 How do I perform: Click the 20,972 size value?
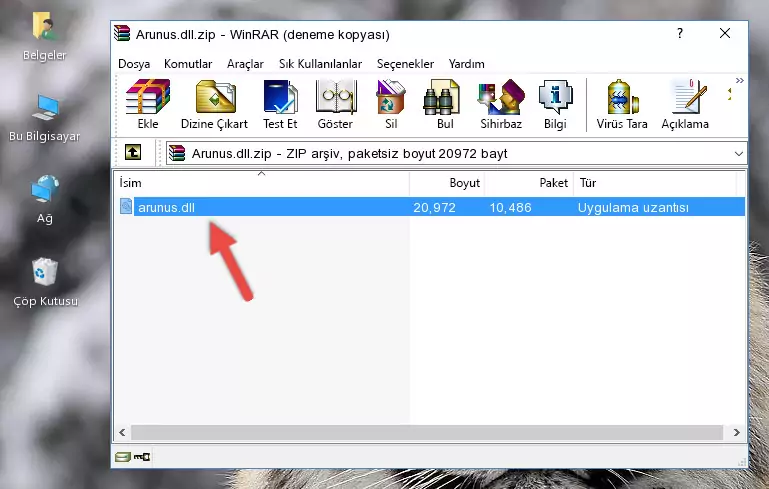[x=434, y=207]
